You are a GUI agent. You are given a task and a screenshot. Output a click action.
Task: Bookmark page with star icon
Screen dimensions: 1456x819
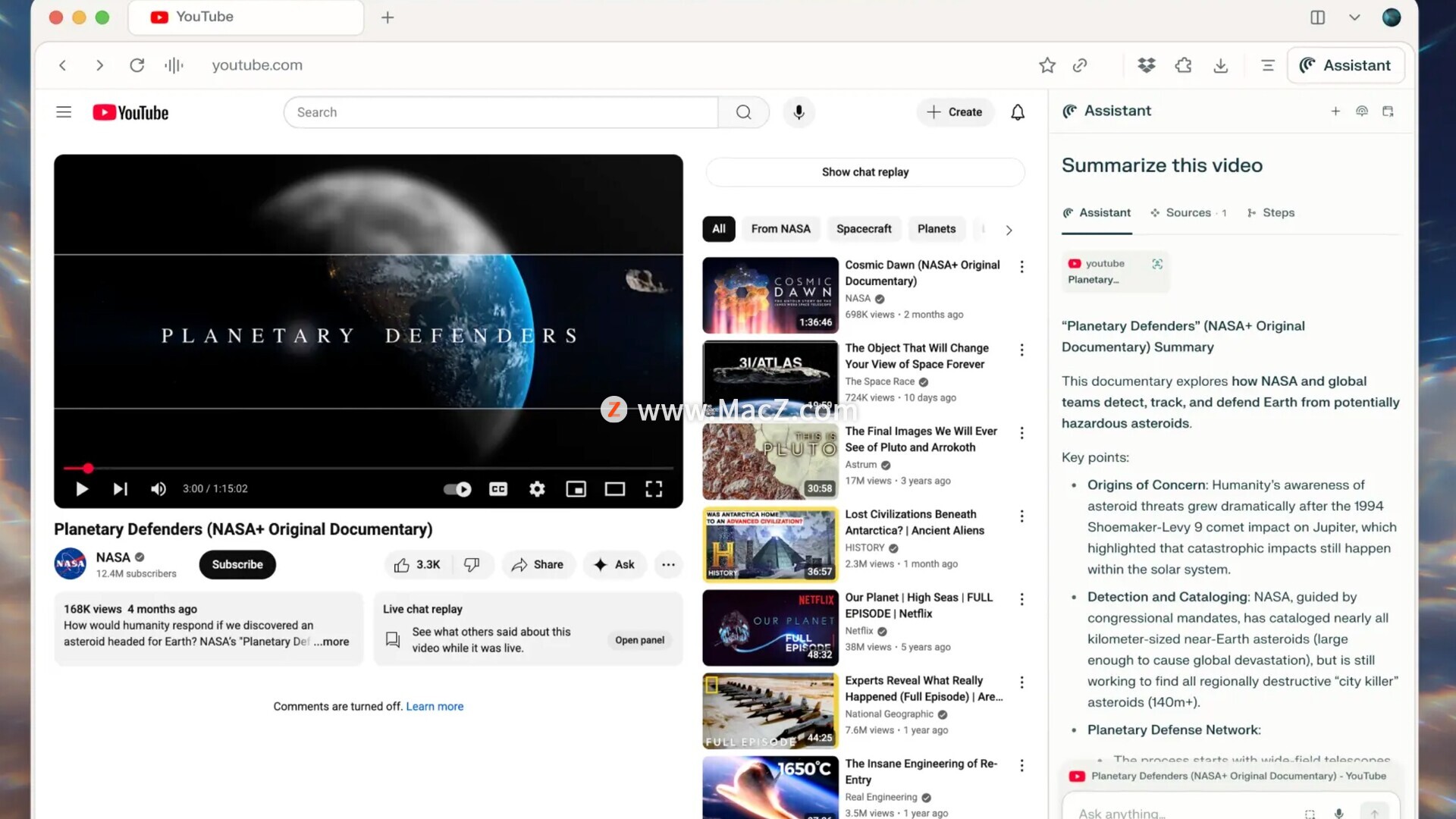coord(1047,65)
